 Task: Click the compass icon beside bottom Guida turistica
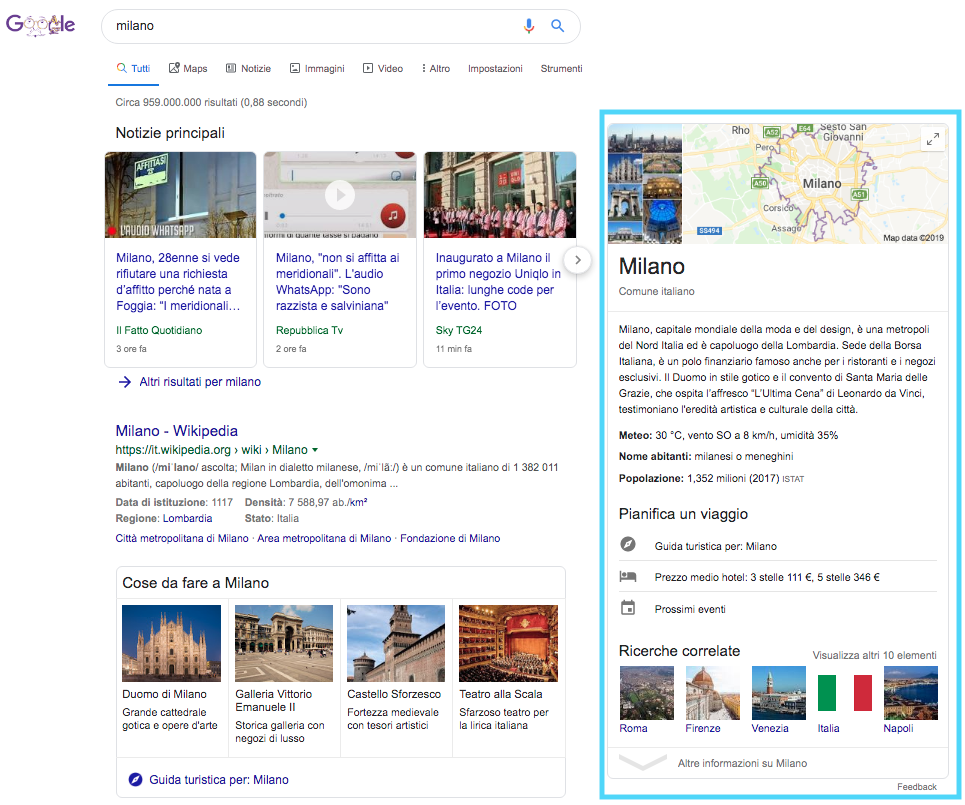click(x=135, y=780)
